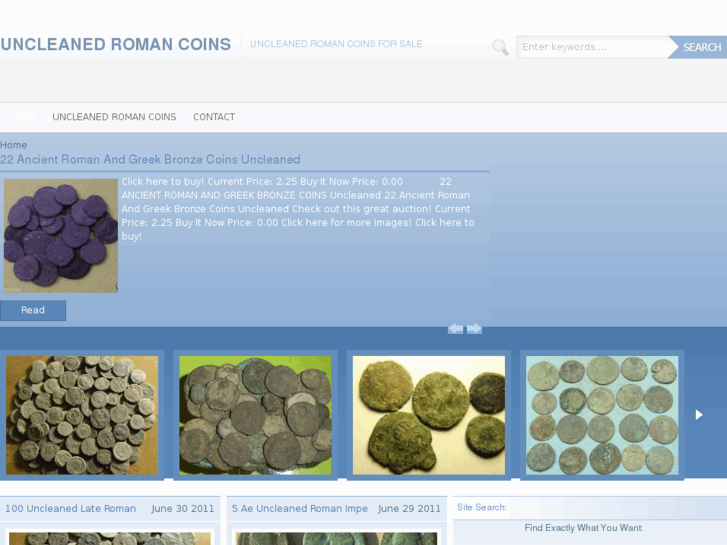Open the purple coins featured image
The height and width of the screenshot is (545, 727).
coord(61,236)
